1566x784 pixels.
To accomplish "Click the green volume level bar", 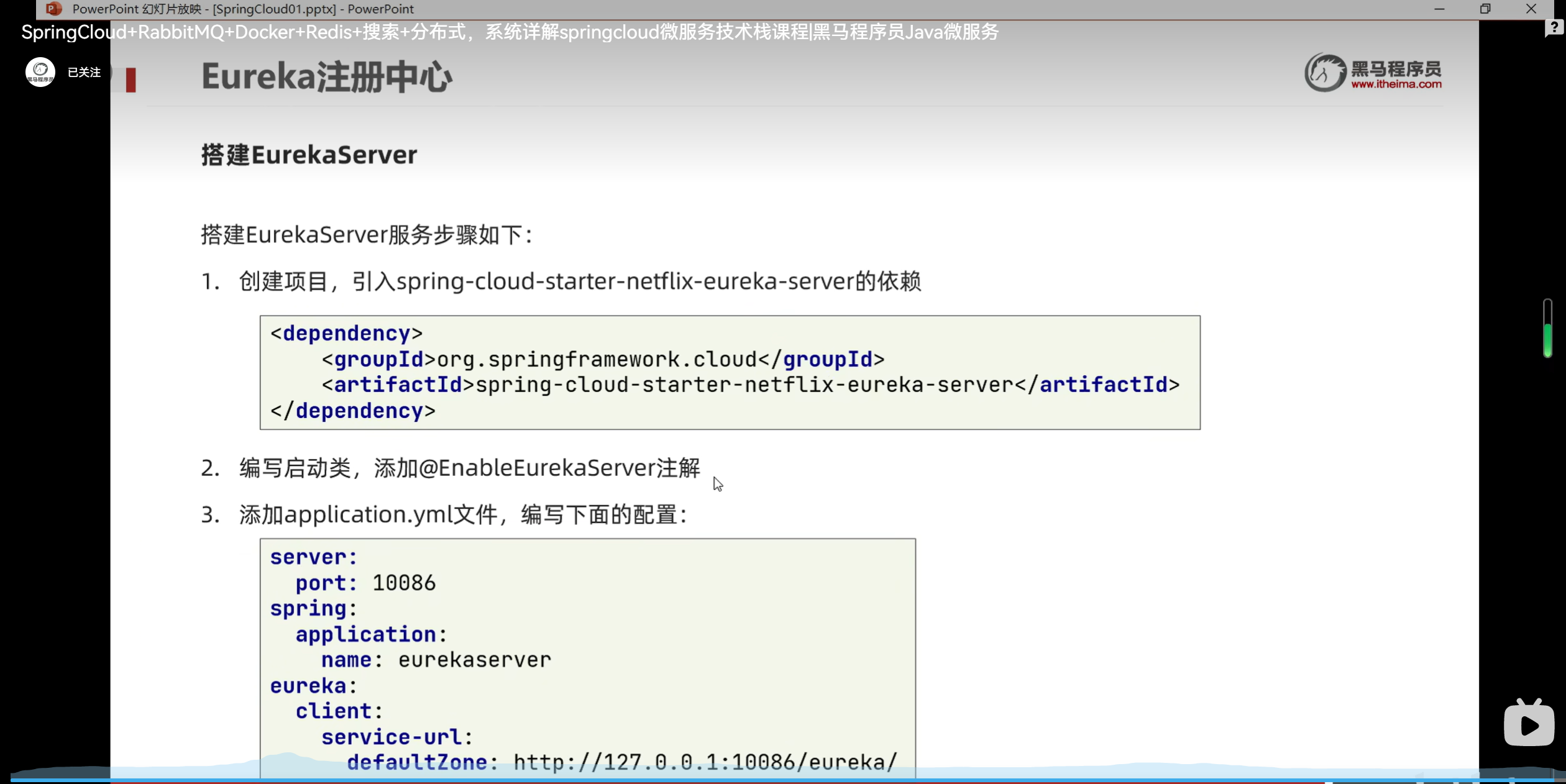I will (x=1547, y=339).
